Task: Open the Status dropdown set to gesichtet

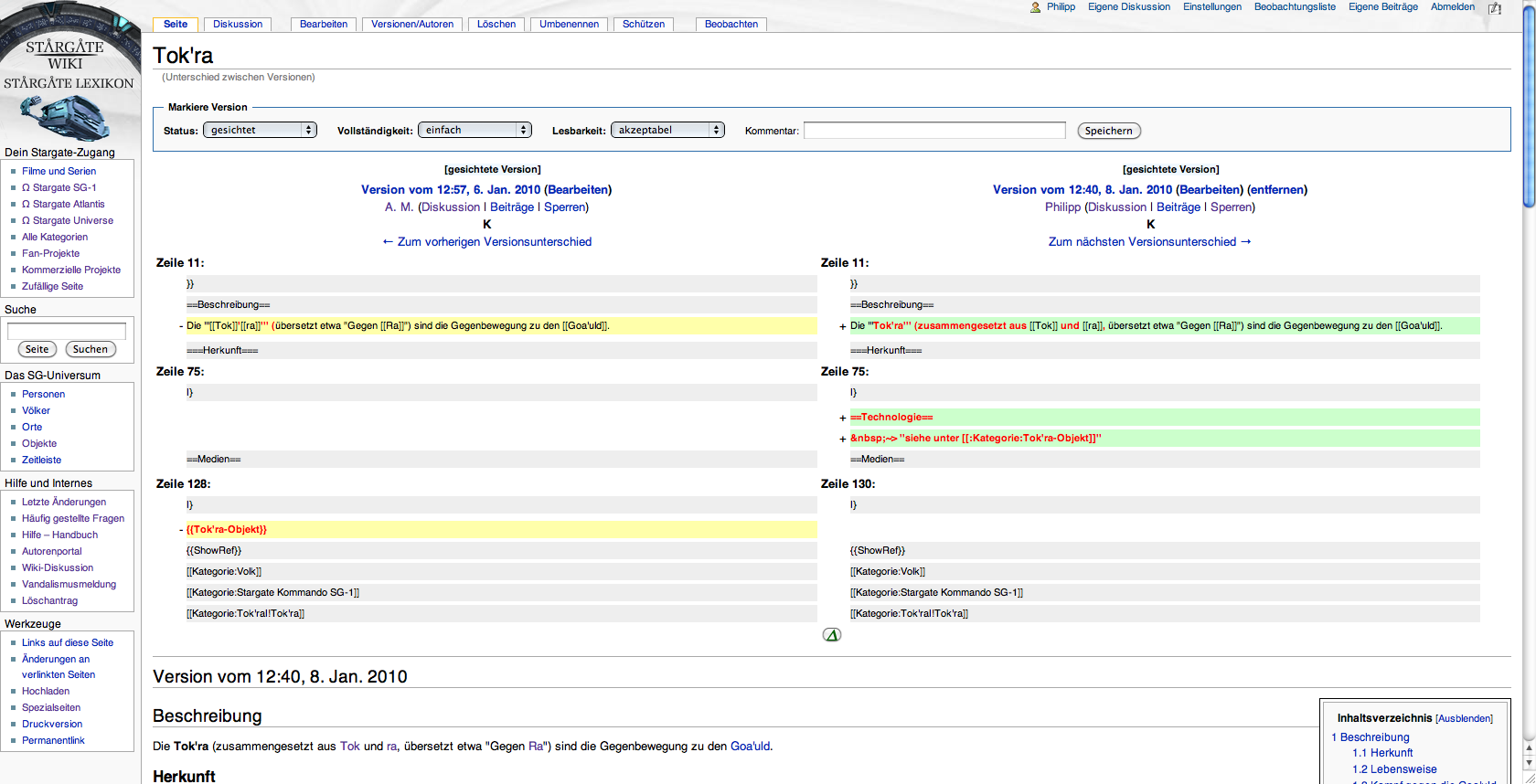Action: (x=260, y=131)
